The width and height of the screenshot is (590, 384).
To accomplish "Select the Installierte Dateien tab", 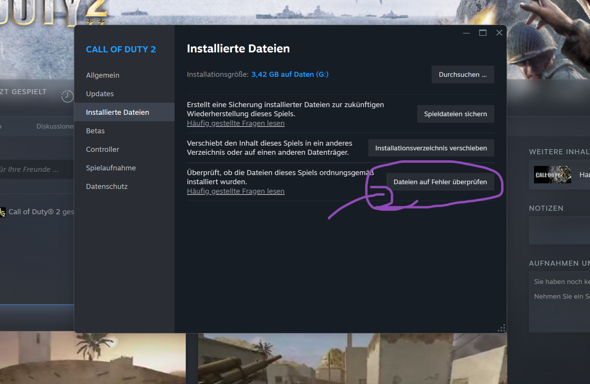I will pyautogui.click(x=117, y=112).
